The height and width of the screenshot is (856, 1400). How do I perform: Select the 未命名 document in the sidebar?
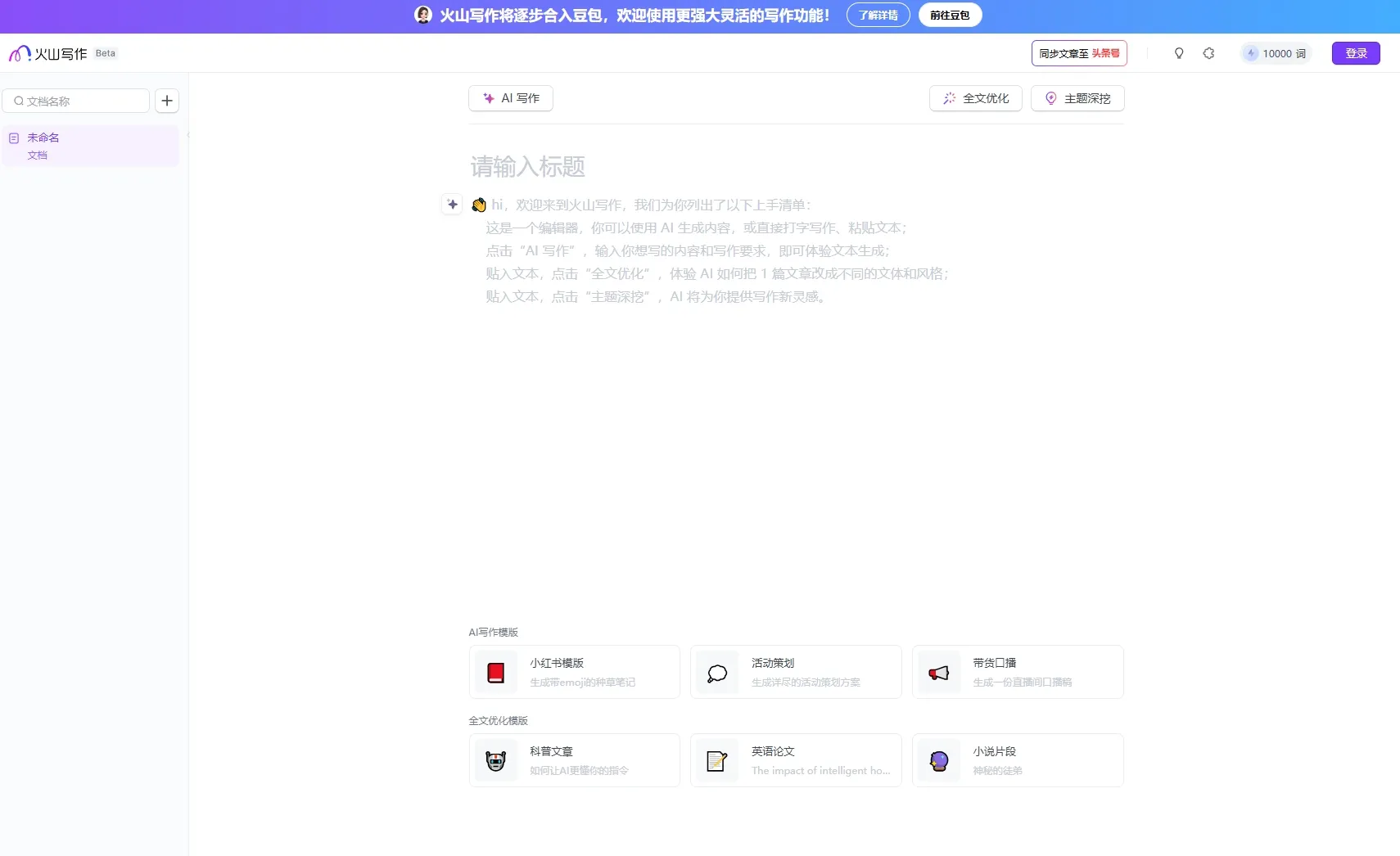click(x=90, y=145)
